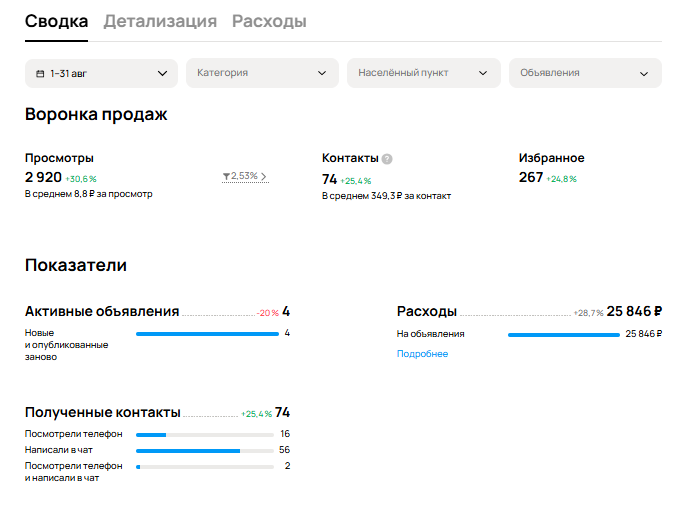Click the Посмотрели телефон progress bar
The height and width of the screenshot is (521, 679).
click(x=204, y=435)
